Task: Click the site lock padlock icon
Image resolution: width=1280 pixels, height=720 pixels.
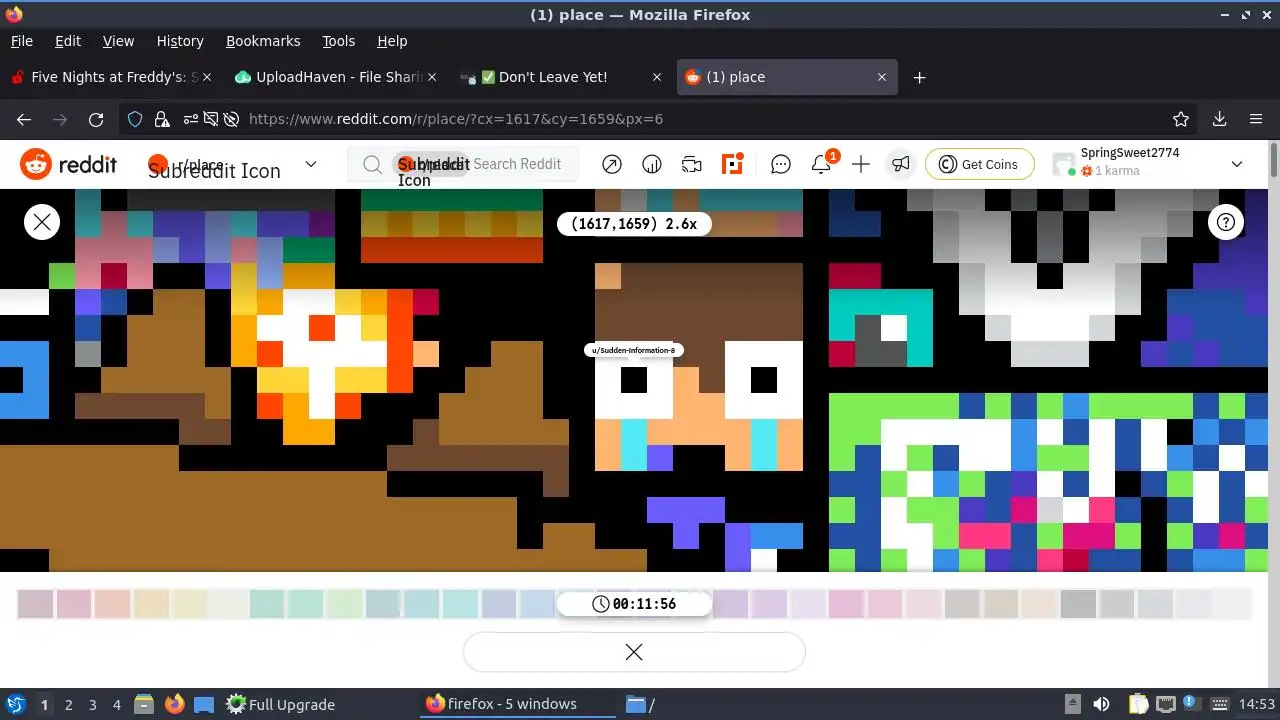Action: point(162,119)
